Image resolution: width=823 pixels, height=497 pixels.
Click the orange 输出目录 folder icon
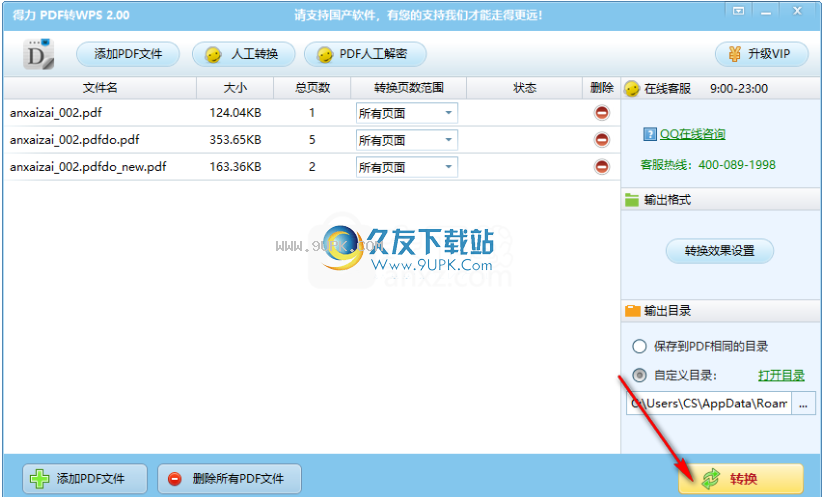(x=632, y=311)
